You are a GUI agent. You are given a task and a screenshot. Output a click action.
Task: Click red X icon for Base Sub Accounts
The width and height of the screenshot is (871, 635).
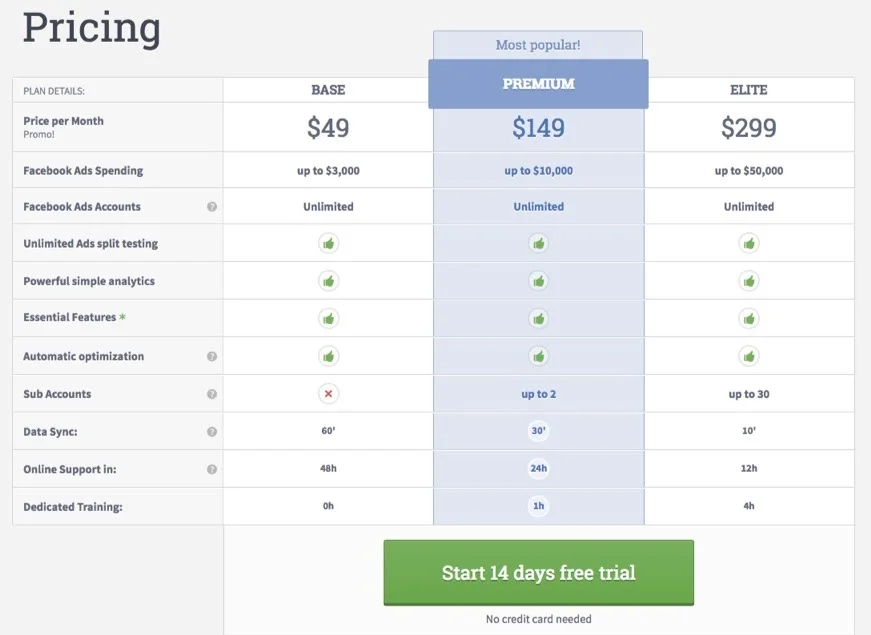(328, 394)
